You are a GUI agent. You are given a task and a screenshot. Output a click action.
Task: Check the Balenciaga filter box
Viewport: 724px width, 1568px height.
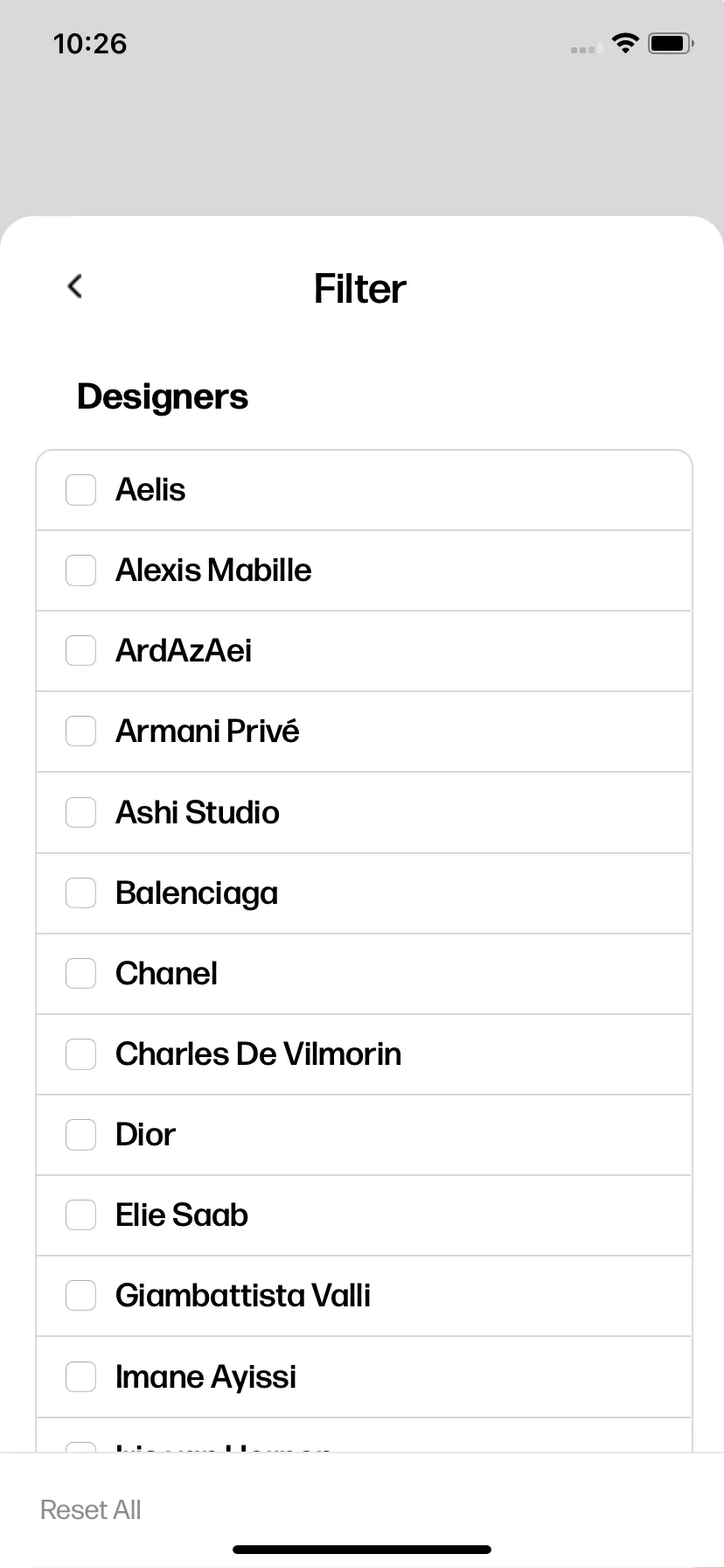pyautogui.click(x=81, y=893)
